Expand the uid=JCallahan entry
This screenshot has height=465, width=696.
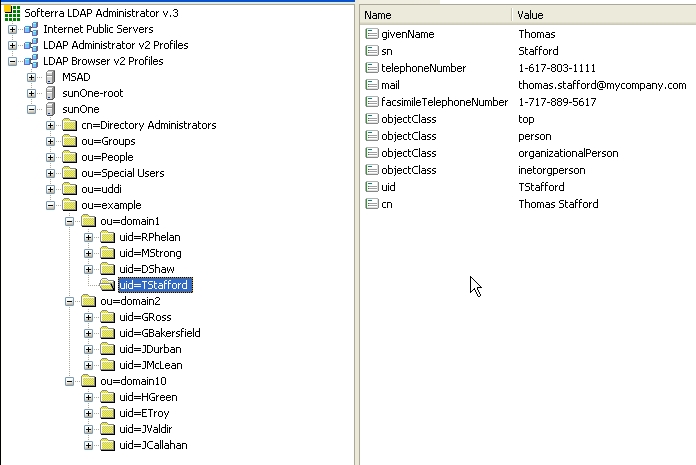[88, 445]
